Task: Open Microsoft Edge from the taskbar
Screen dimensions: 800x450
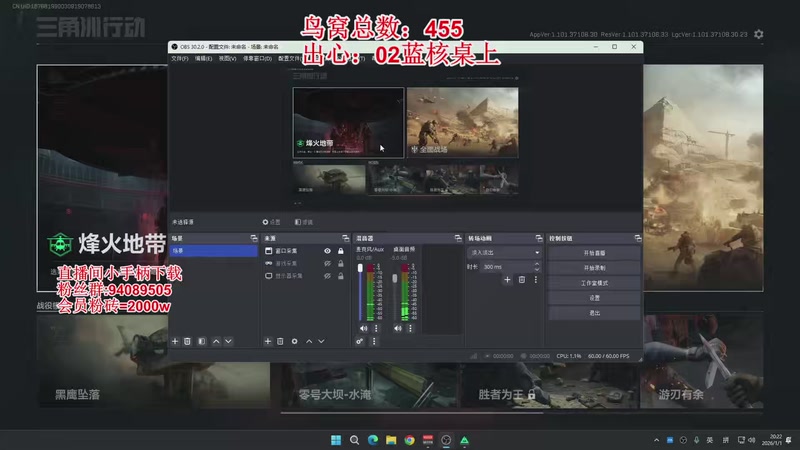Action: (x=372, y=440)
